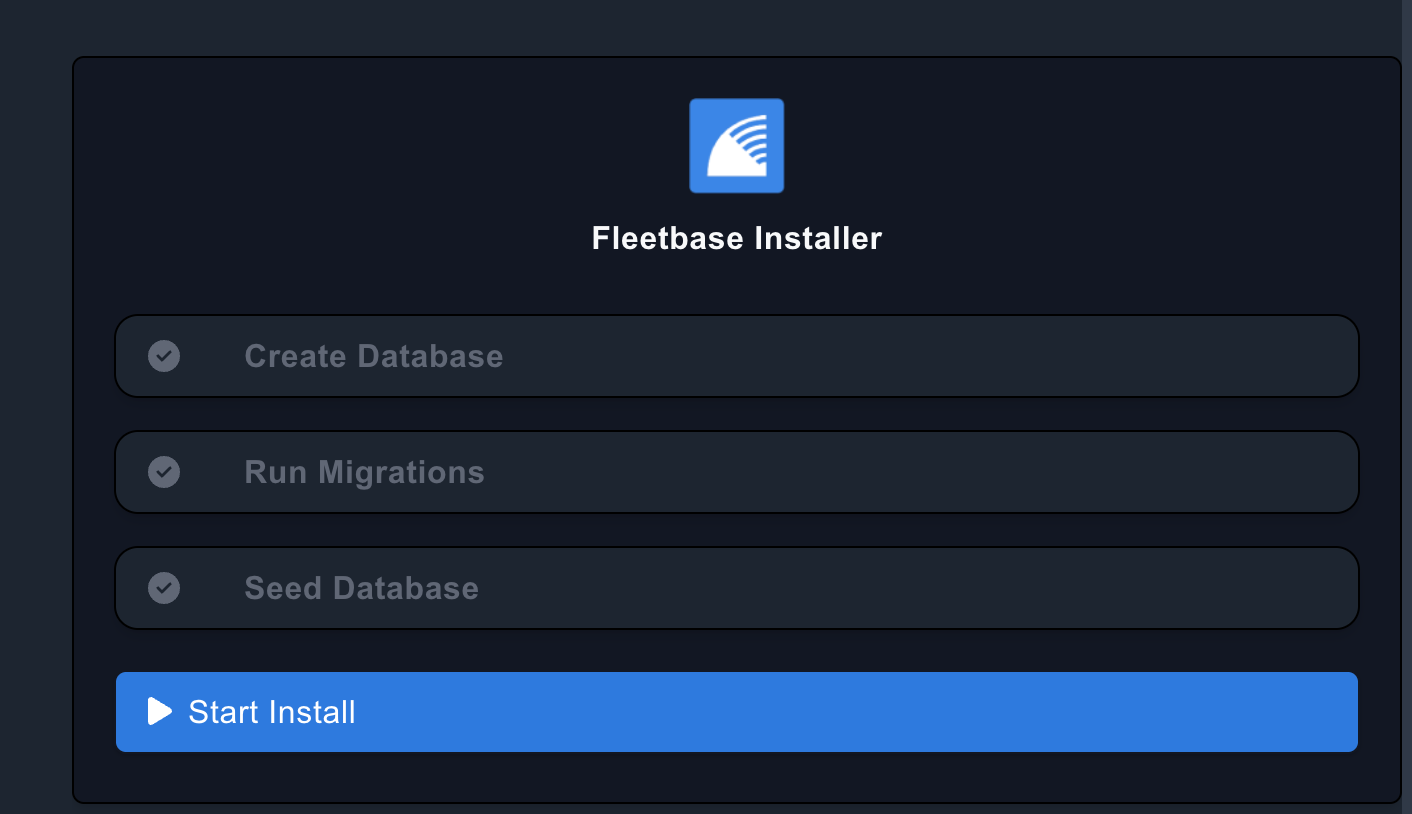Select the Create Database step row
The height and width of the screenshot is (814, 1412).
pyautogui.click(x=737, y=356)
